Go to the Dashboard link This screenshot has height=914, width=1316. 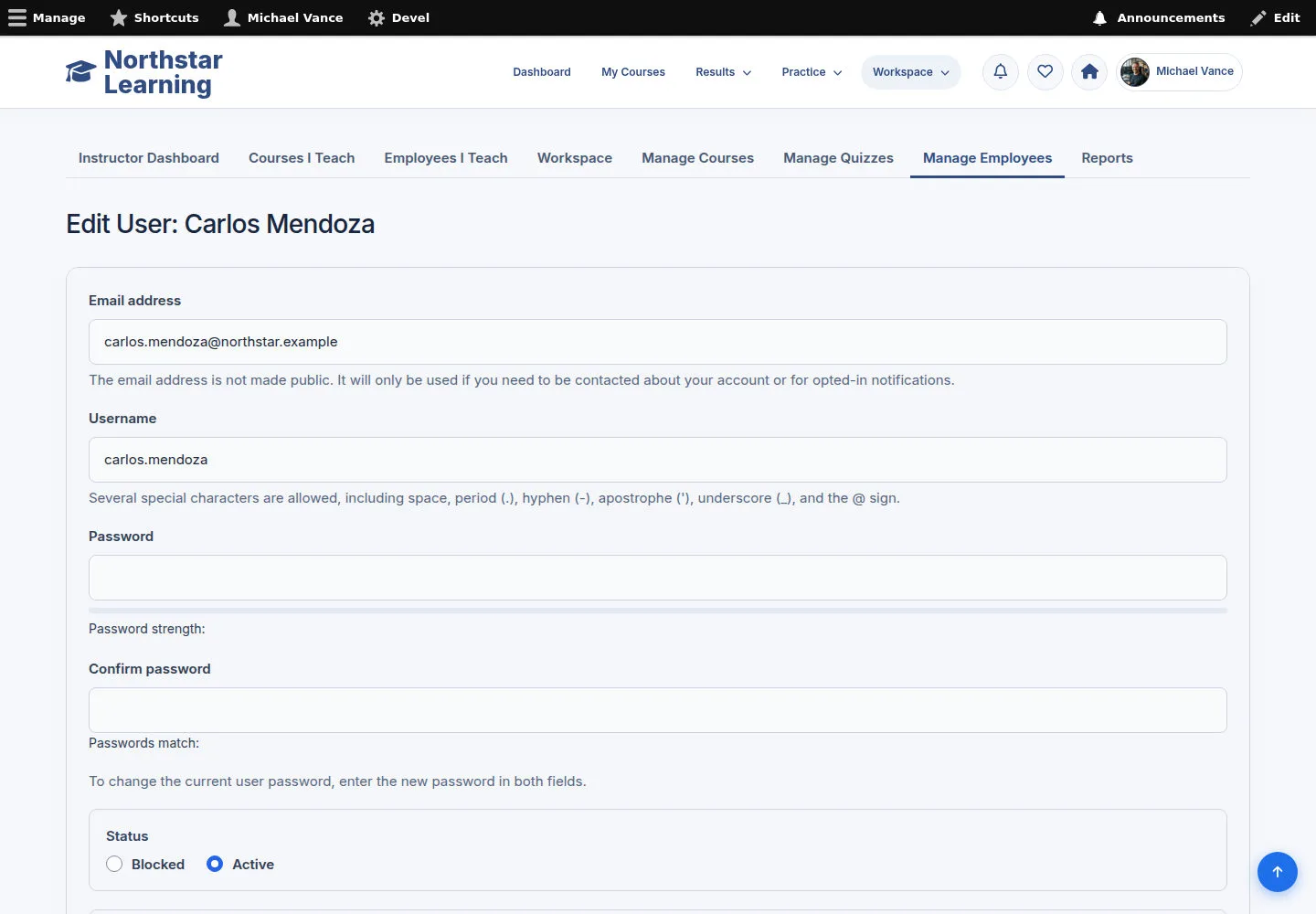[542, 72]
